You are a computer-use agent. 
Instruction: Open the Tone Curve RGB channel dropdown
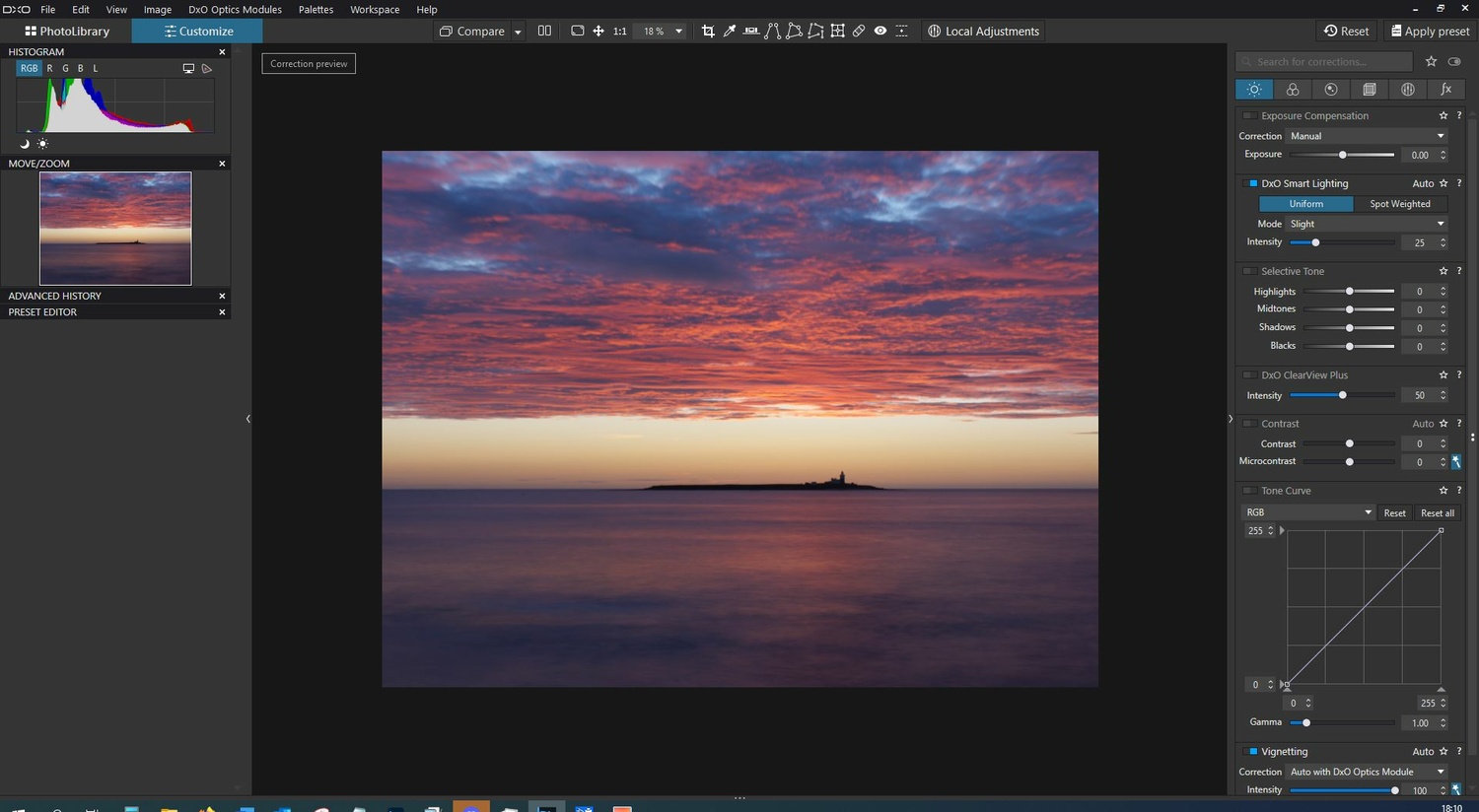(1307, 512)
